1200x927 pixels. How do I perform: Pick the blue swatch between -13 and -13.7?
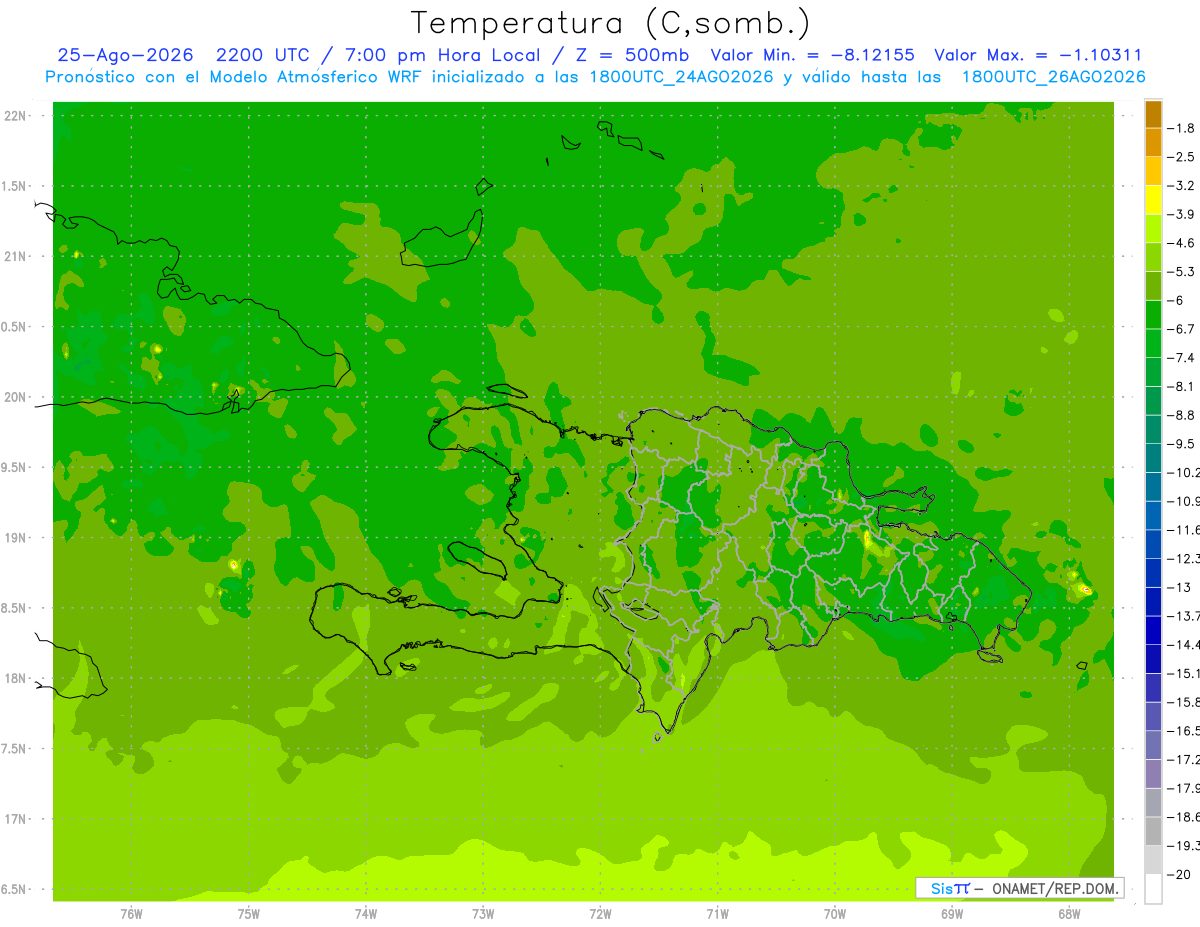tap(1153, 602)
